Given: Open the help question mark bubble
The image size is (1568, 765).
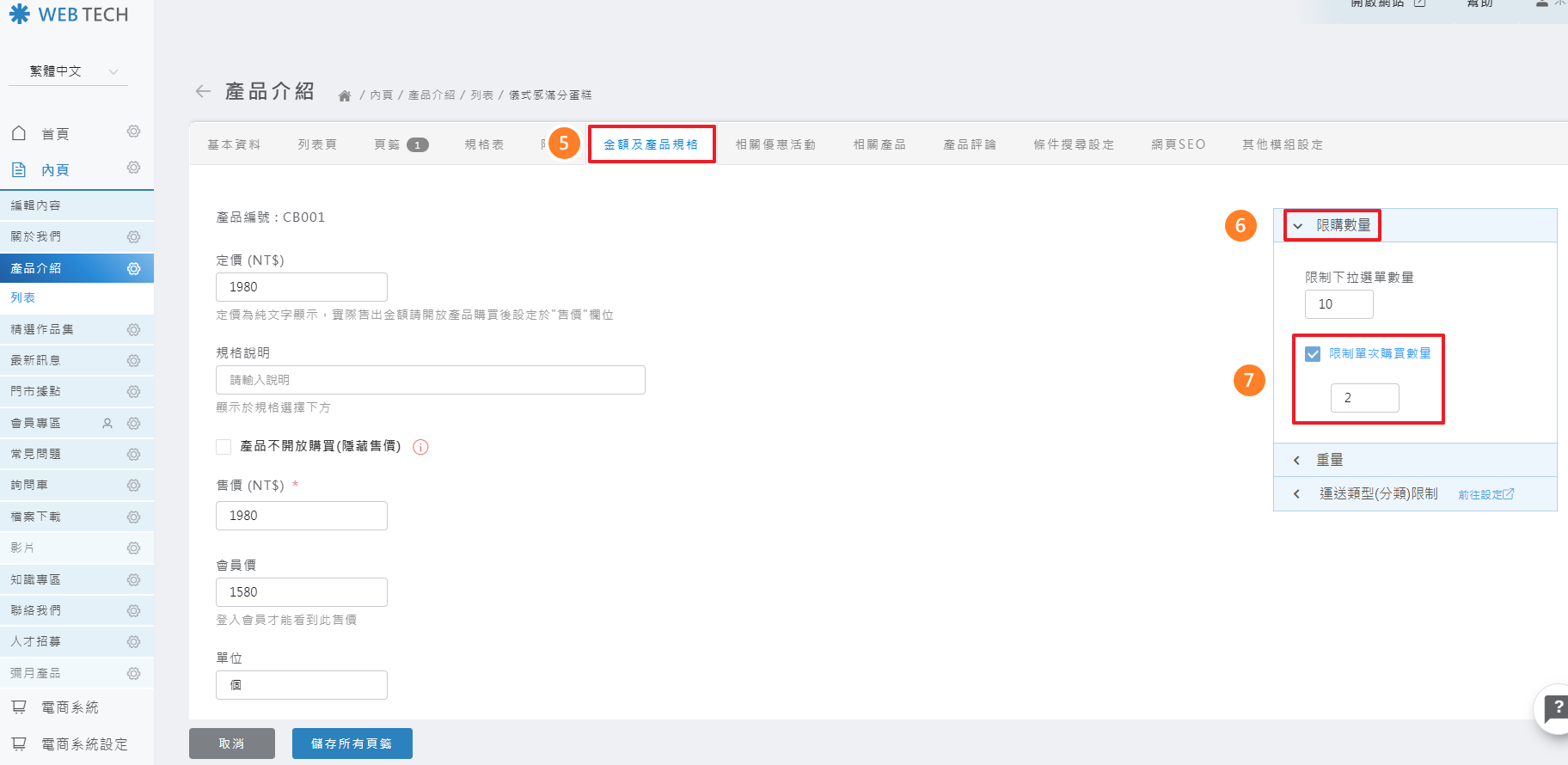Looking at the screenshot, I should [1555, 708].
